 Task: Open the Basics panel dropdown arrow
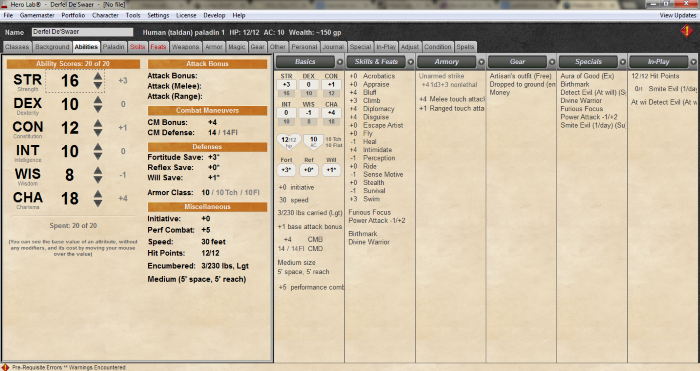(x=340, y=62)
